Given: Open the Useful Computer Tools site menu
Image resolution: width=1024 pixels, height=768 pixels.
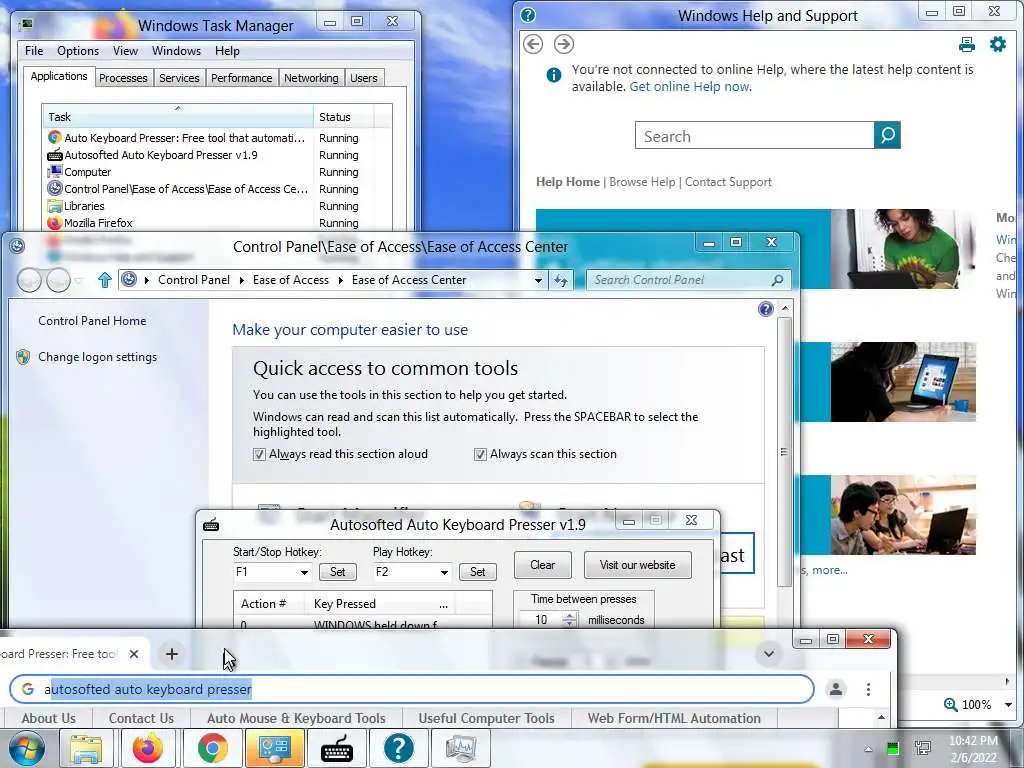Looking at the screenshot, I should [487, 718].
